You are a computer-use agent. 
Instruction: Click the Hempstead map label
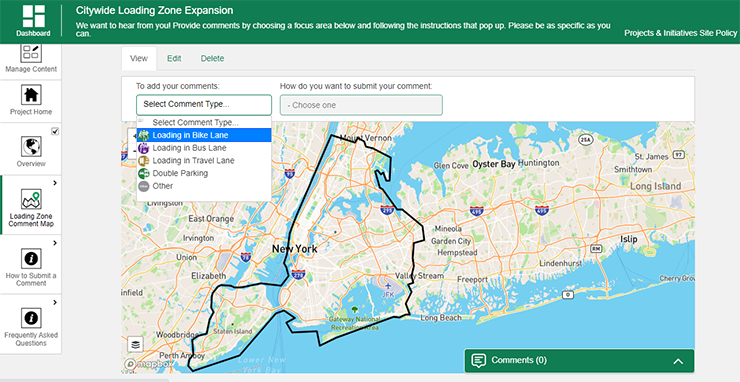tap(457, 253)
